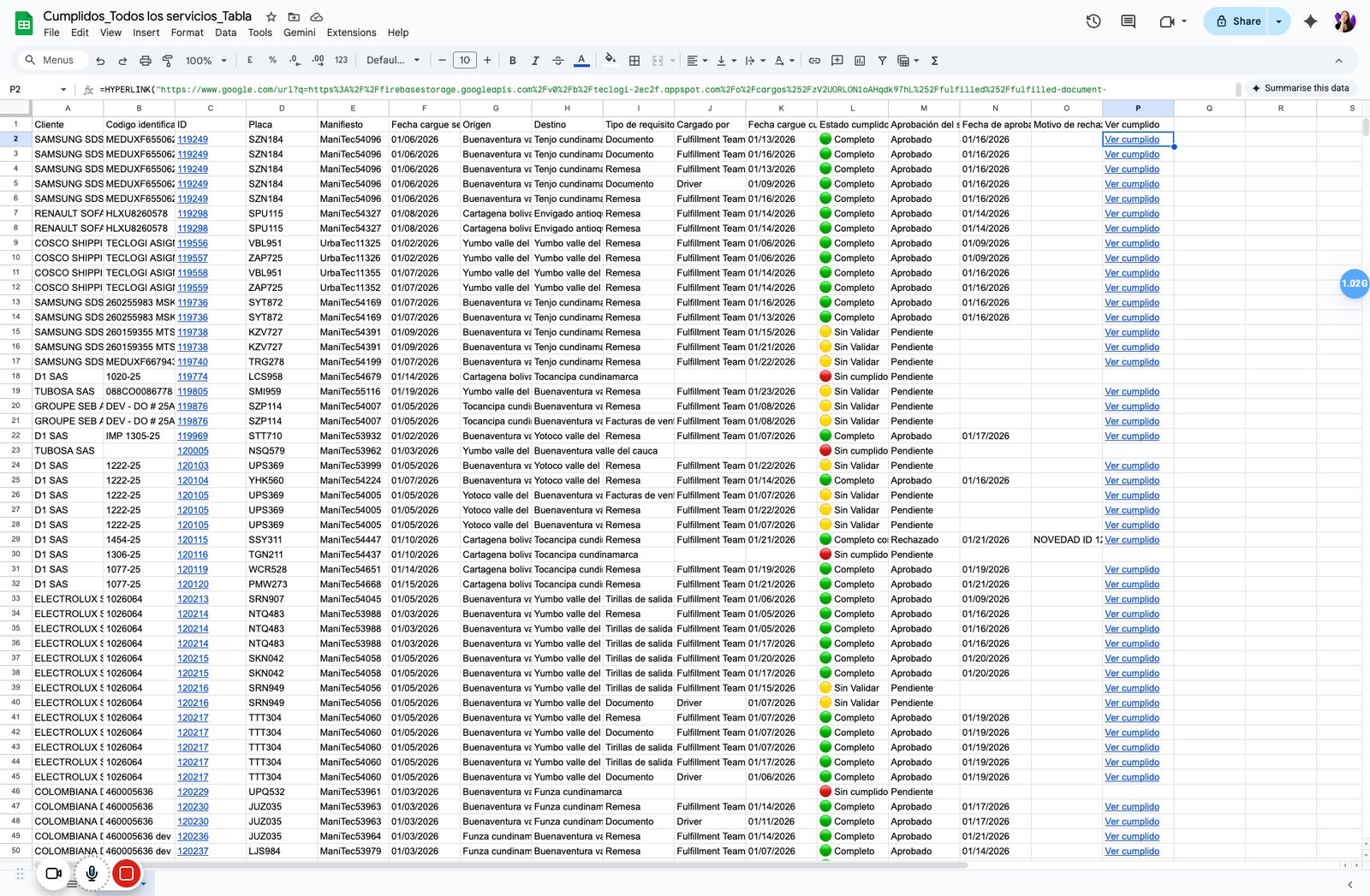Viewport: 1370px width, 896px height.
Task: Click the insert link icon
Action: click(814, 61)
